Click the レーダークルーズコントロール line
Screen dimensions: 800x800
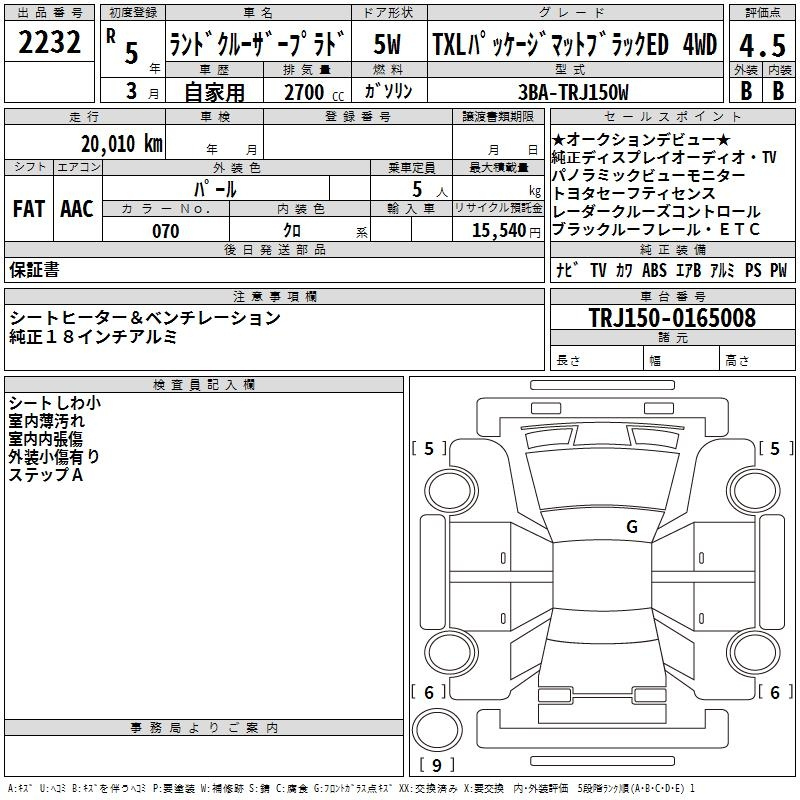click(x=656, y=211)
